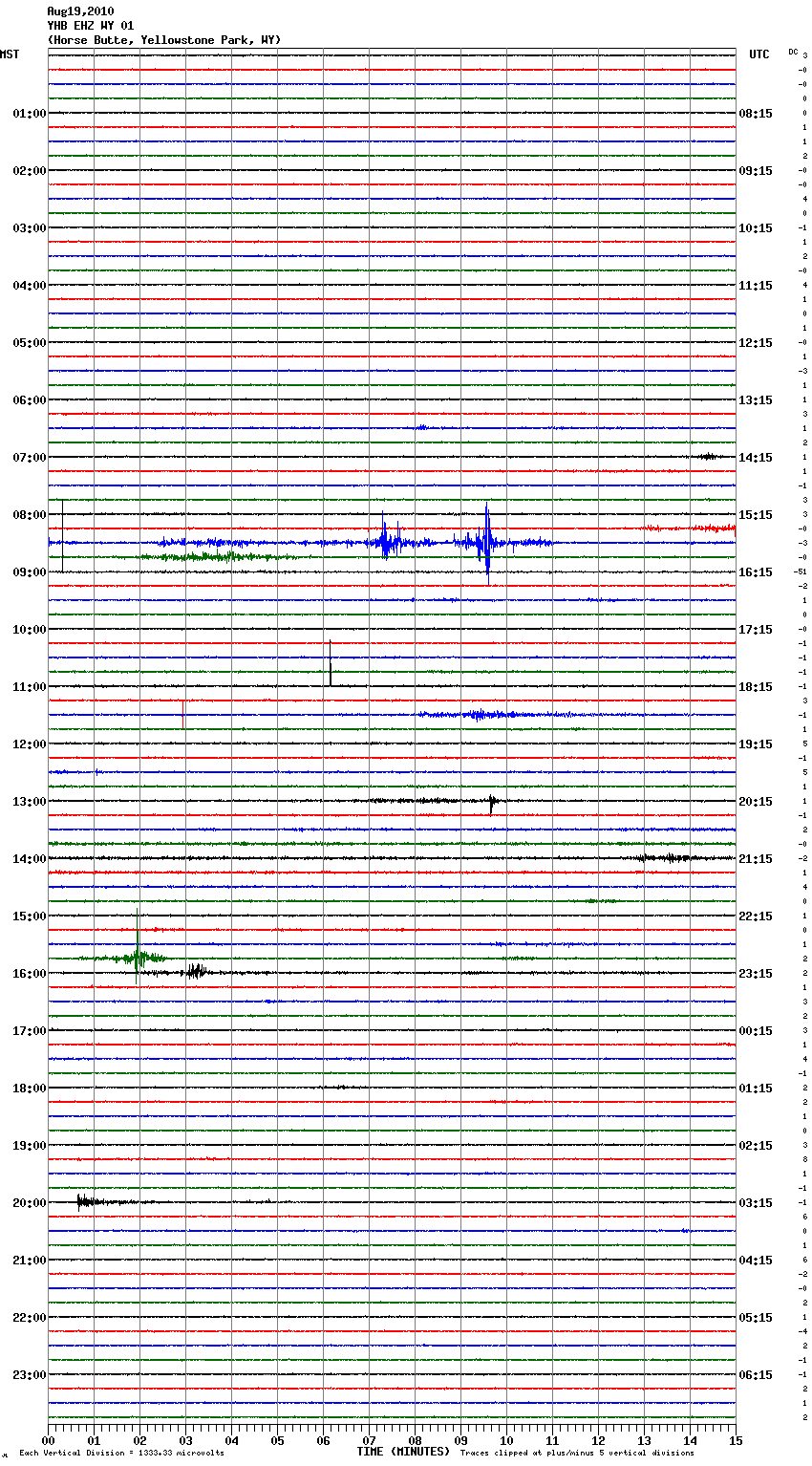
Task: Select the MST time label "02:00"
Action: 30,171
